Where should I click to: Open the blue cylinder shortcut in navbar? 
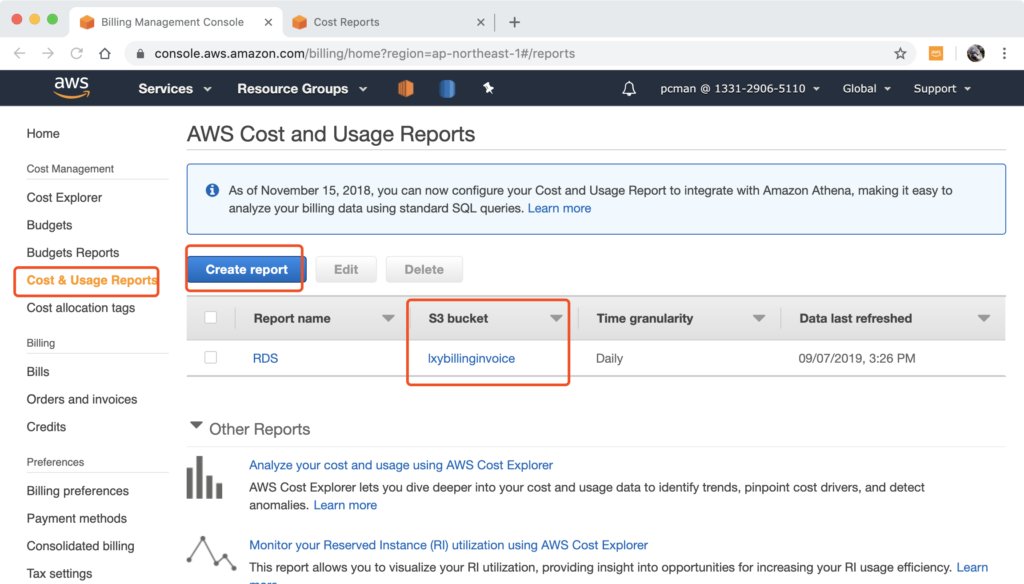[x=447, y=88]
